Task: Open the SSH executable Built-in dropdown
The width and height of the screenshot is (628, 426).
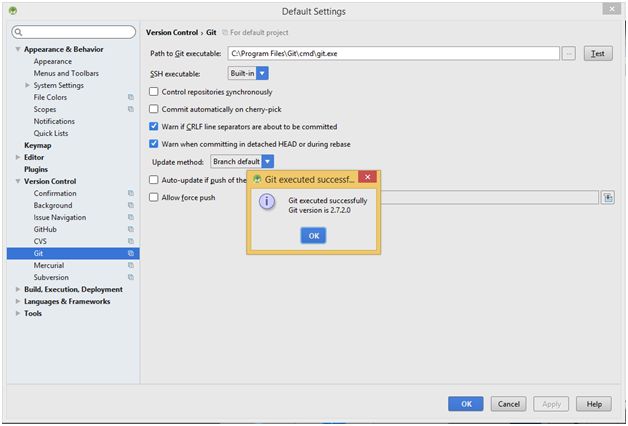Action: [262, 73]
